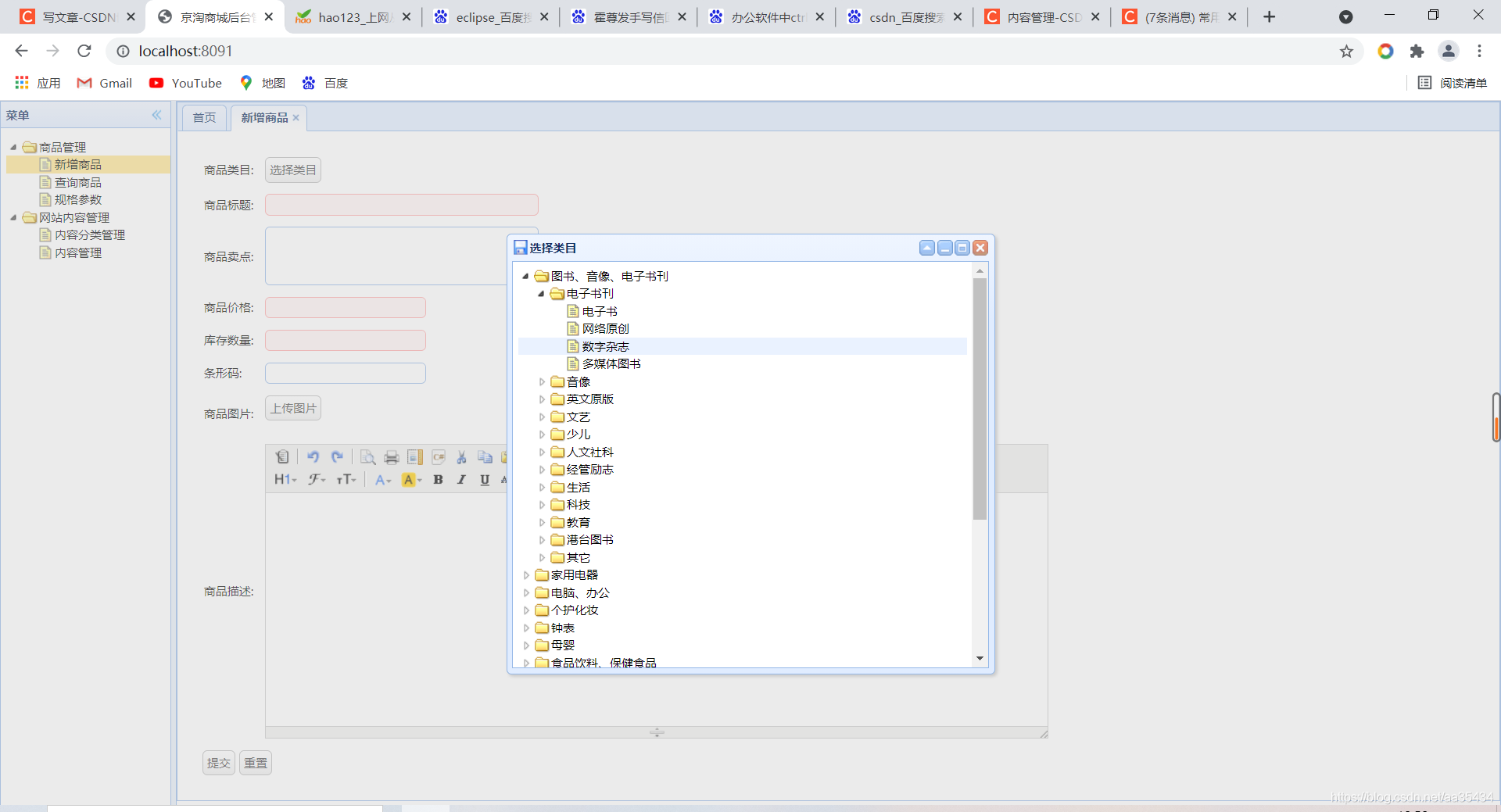Open the text color picker
The width and height of the screenshot is (1501, 812).
point(382,480)
